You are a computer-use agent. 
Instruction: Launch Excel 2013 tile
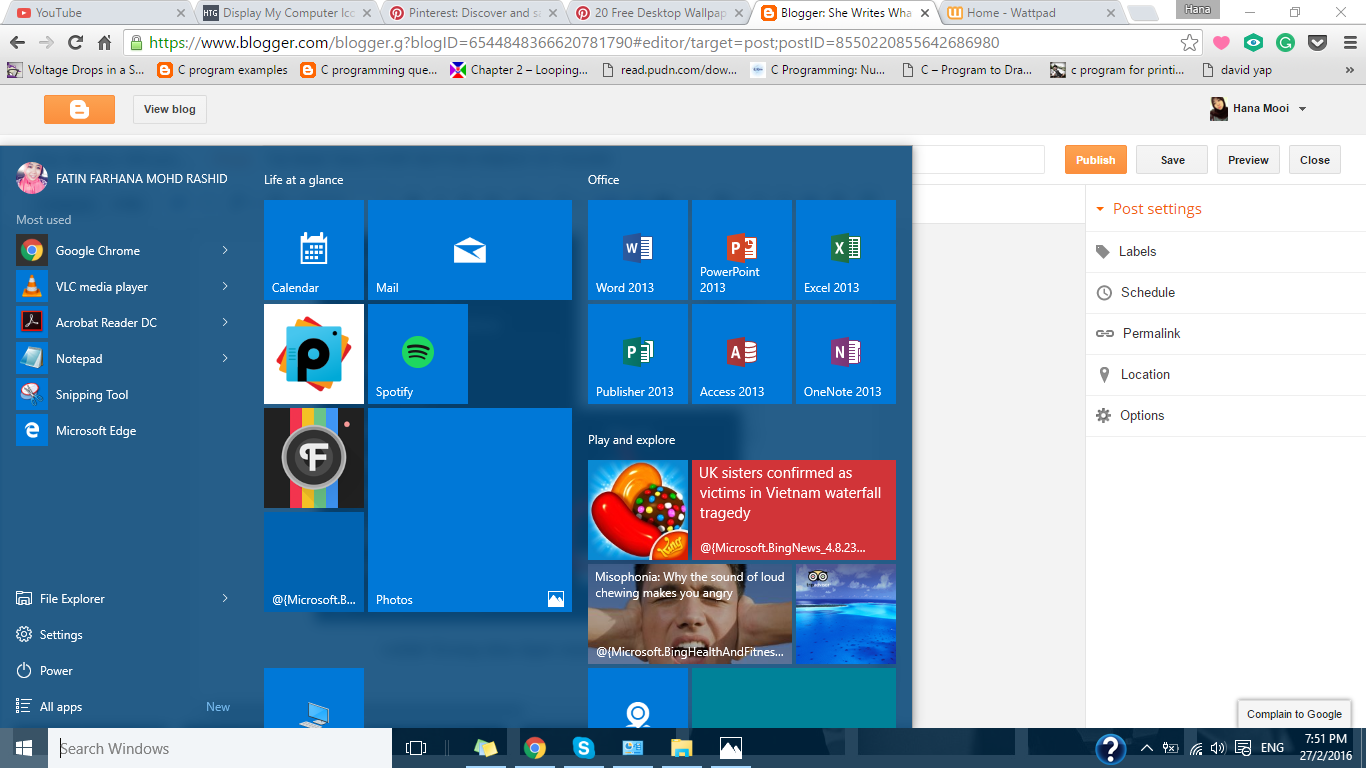846,250
